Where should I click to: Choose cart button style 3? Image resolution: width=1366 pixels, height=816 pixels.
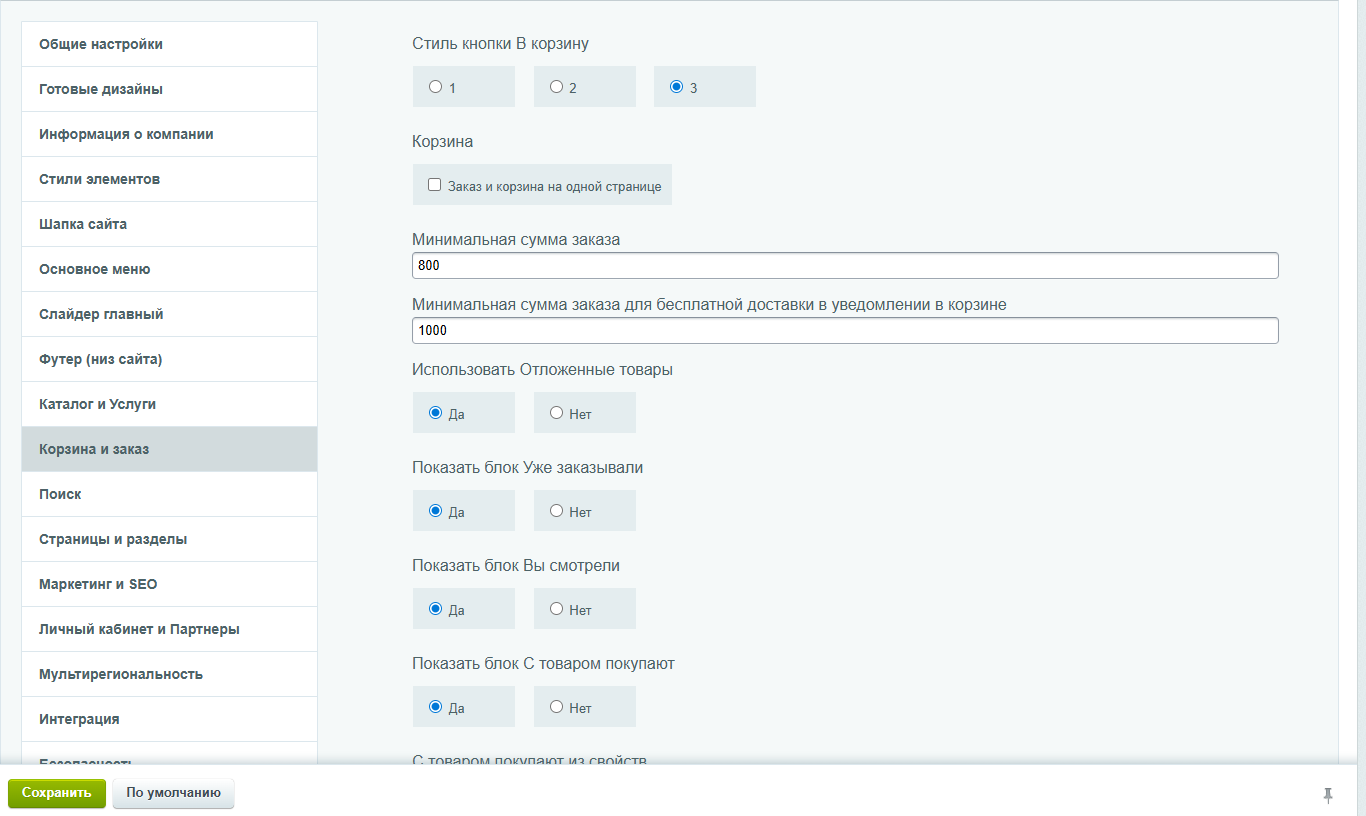pos(676,87)
